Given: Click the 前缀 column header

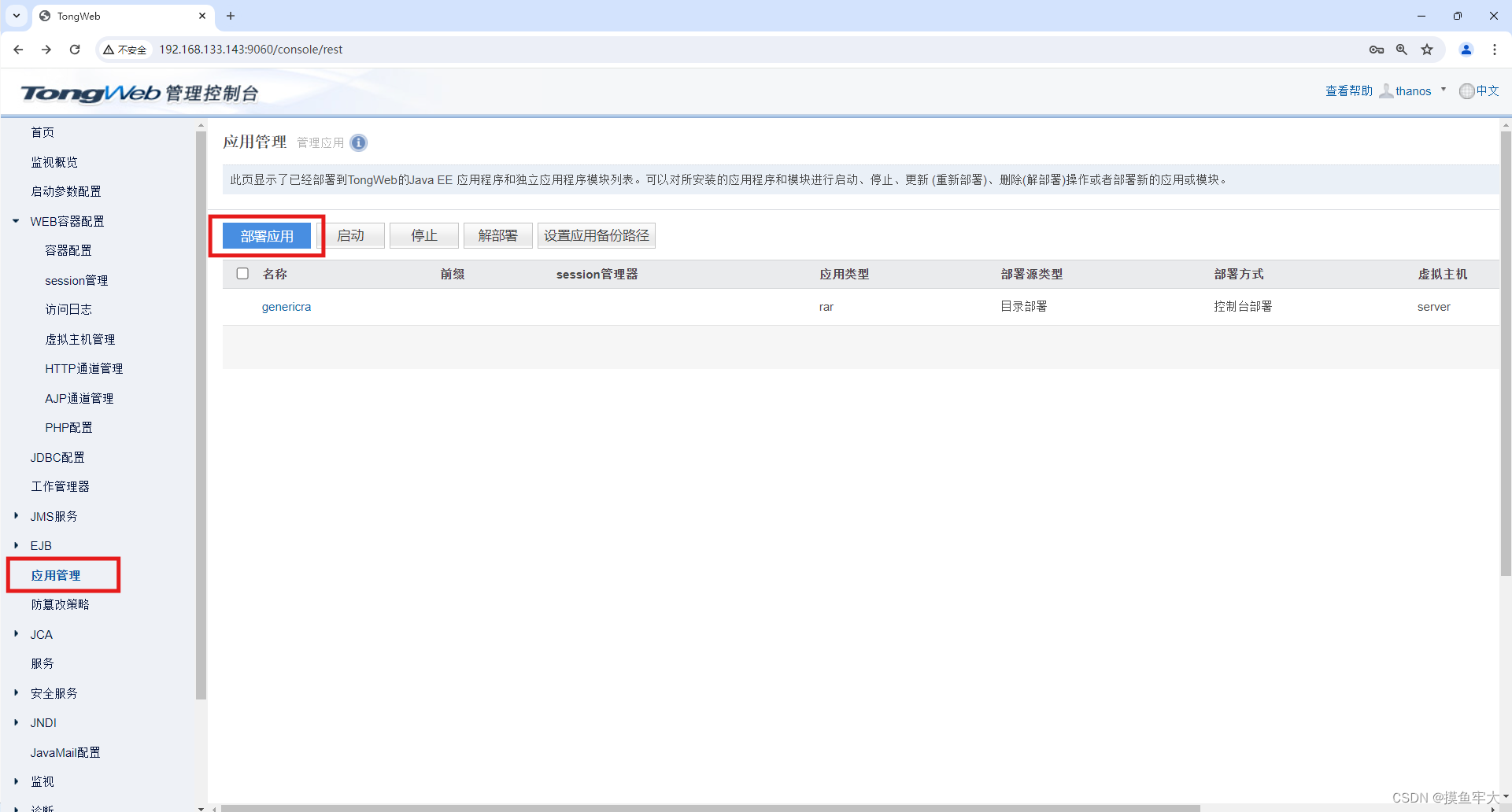Looking at the screenshot, I should 453,274.
